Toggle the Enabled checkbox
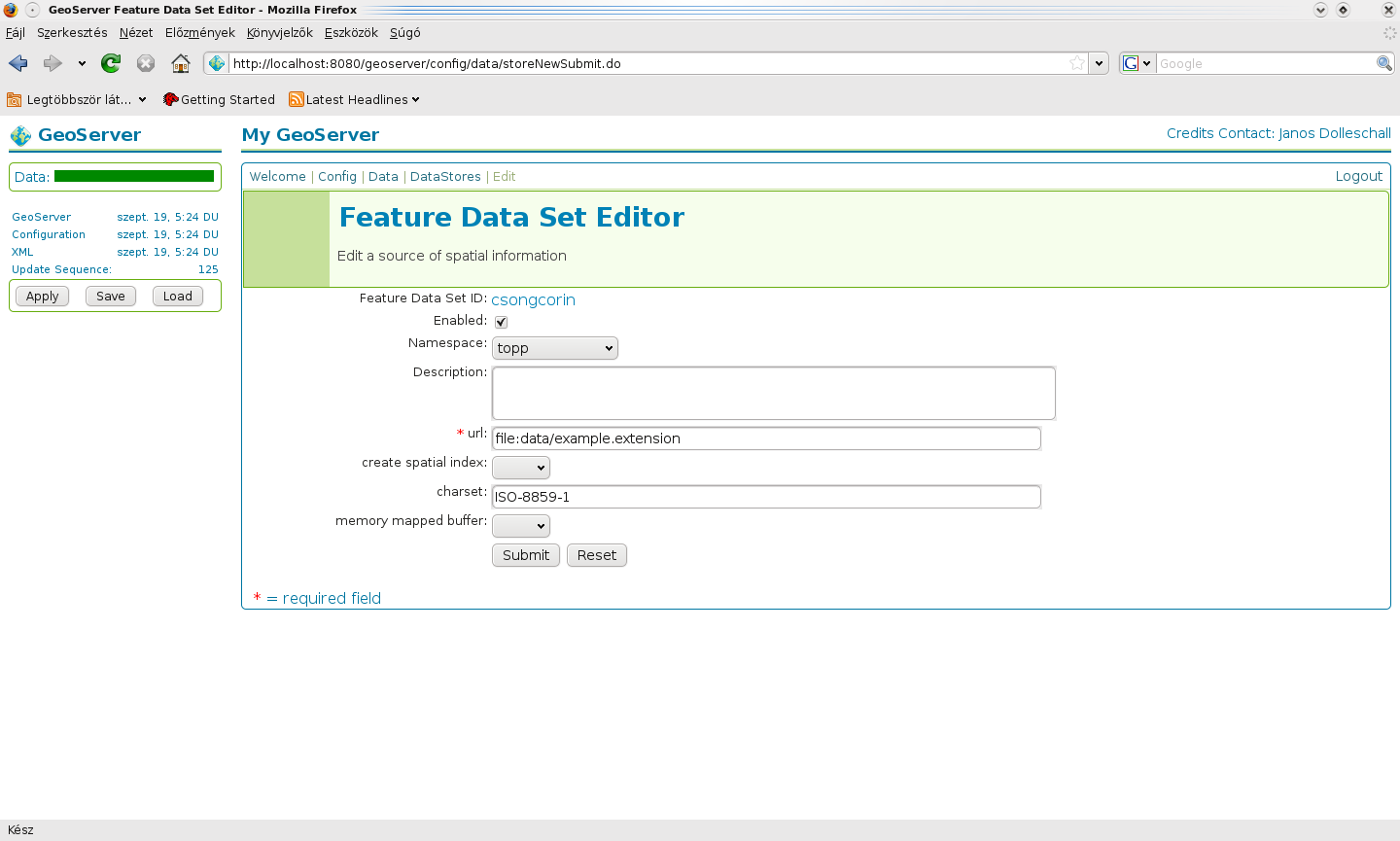 (x=501, y=322)
